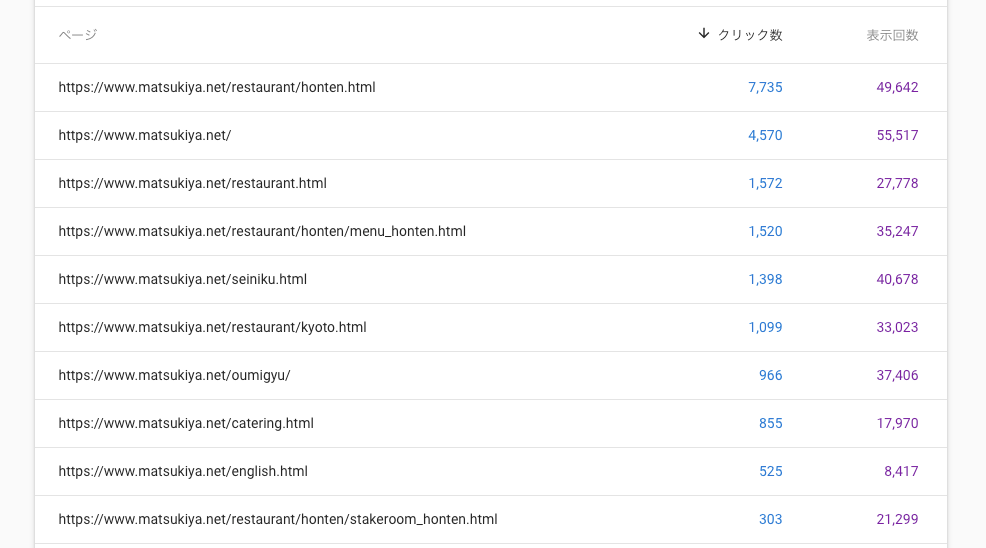Click the 55,517 impressions value
The image size is (986, 548).
coord(897,136)
